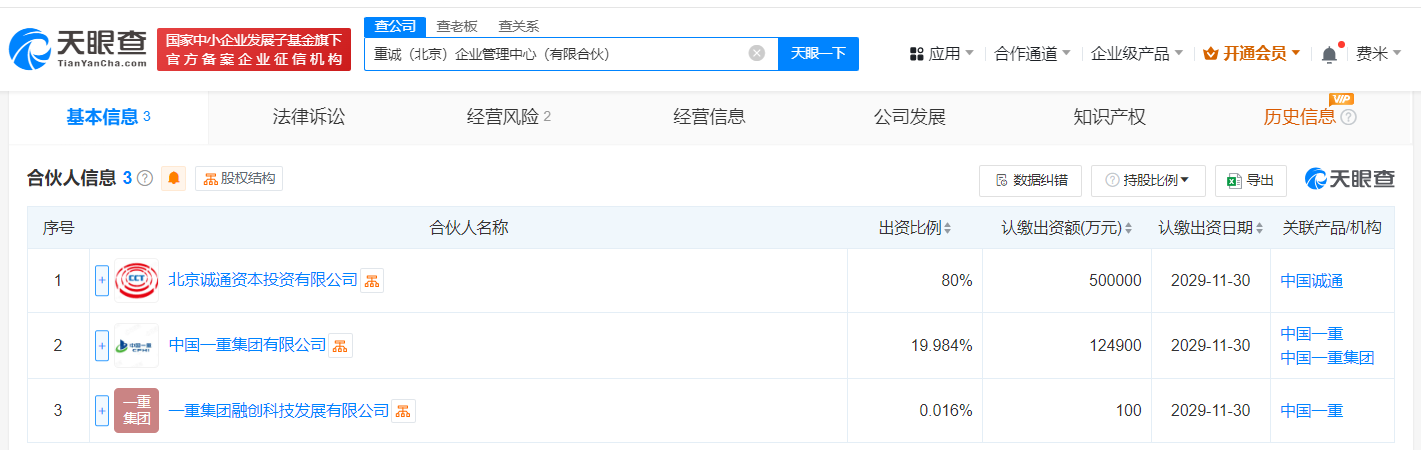
Task: Open equity structure icon for 北京诚通资本投资有限公司
Action: tap(372, 281)
